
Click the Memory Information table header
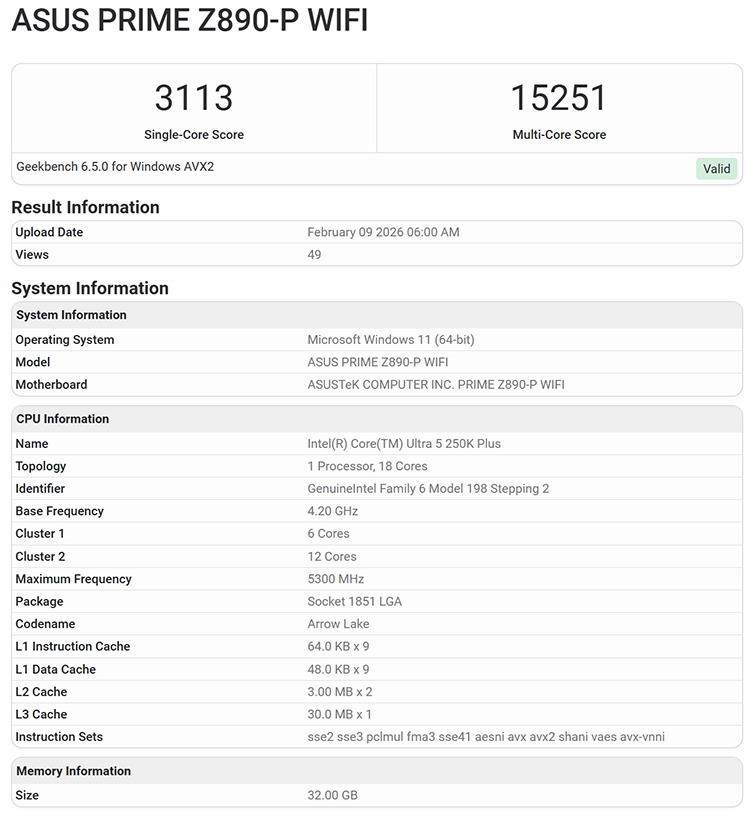[x=377, y=771]
